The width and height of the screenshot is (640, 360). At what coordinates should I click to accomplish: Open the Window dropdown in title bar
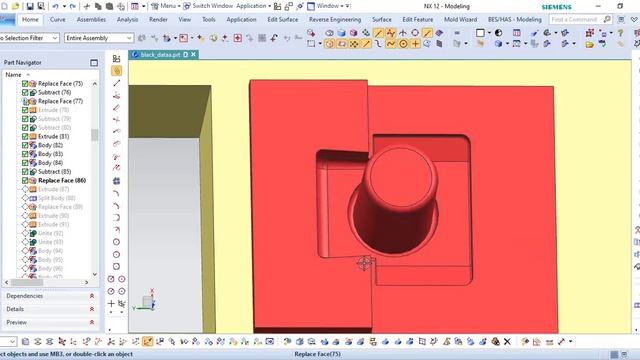[x=329, y=6]
